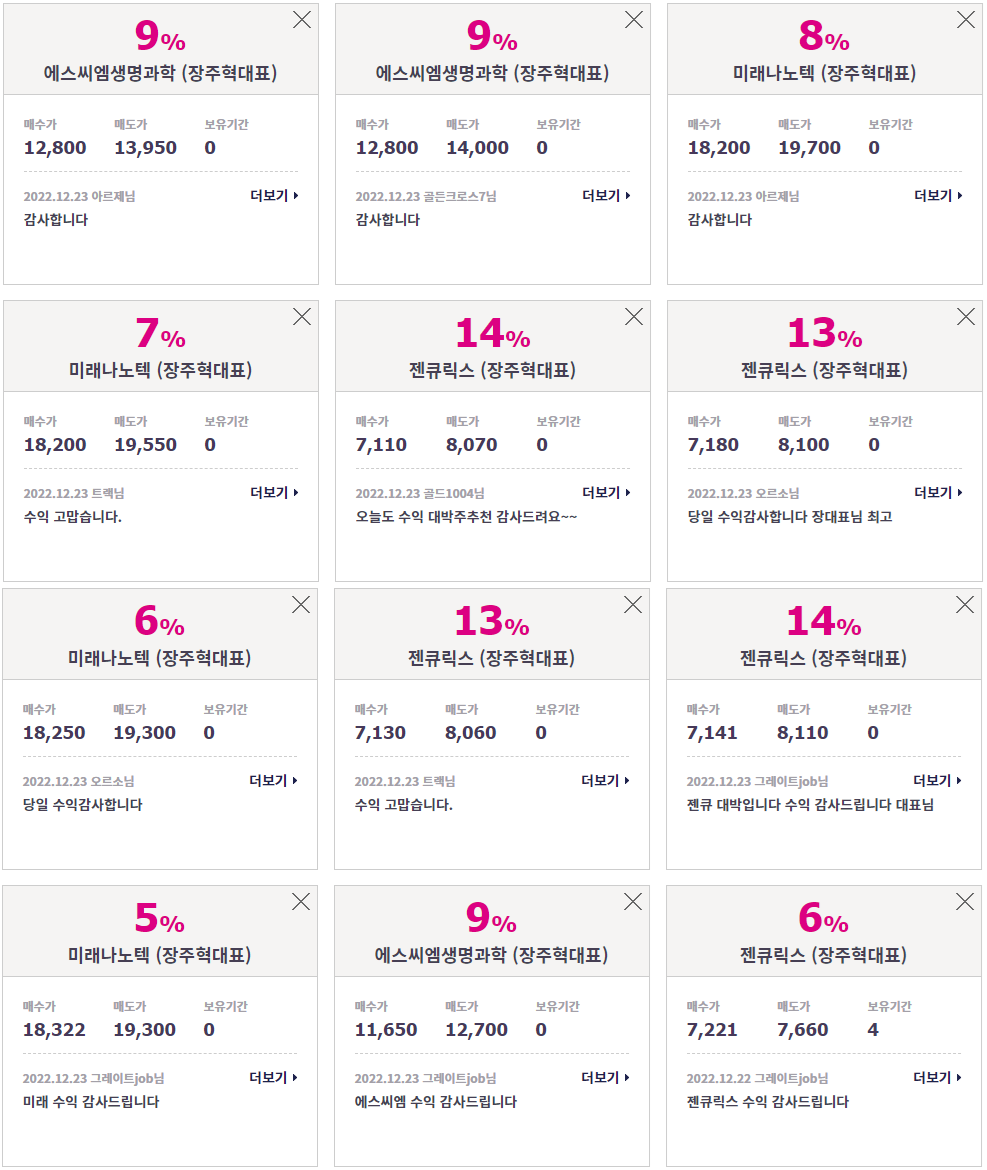987x1170 pixels.
Task: Close the 6% 젠큐릭스 card dated 2022.12.22
Action: coord(965,901)
